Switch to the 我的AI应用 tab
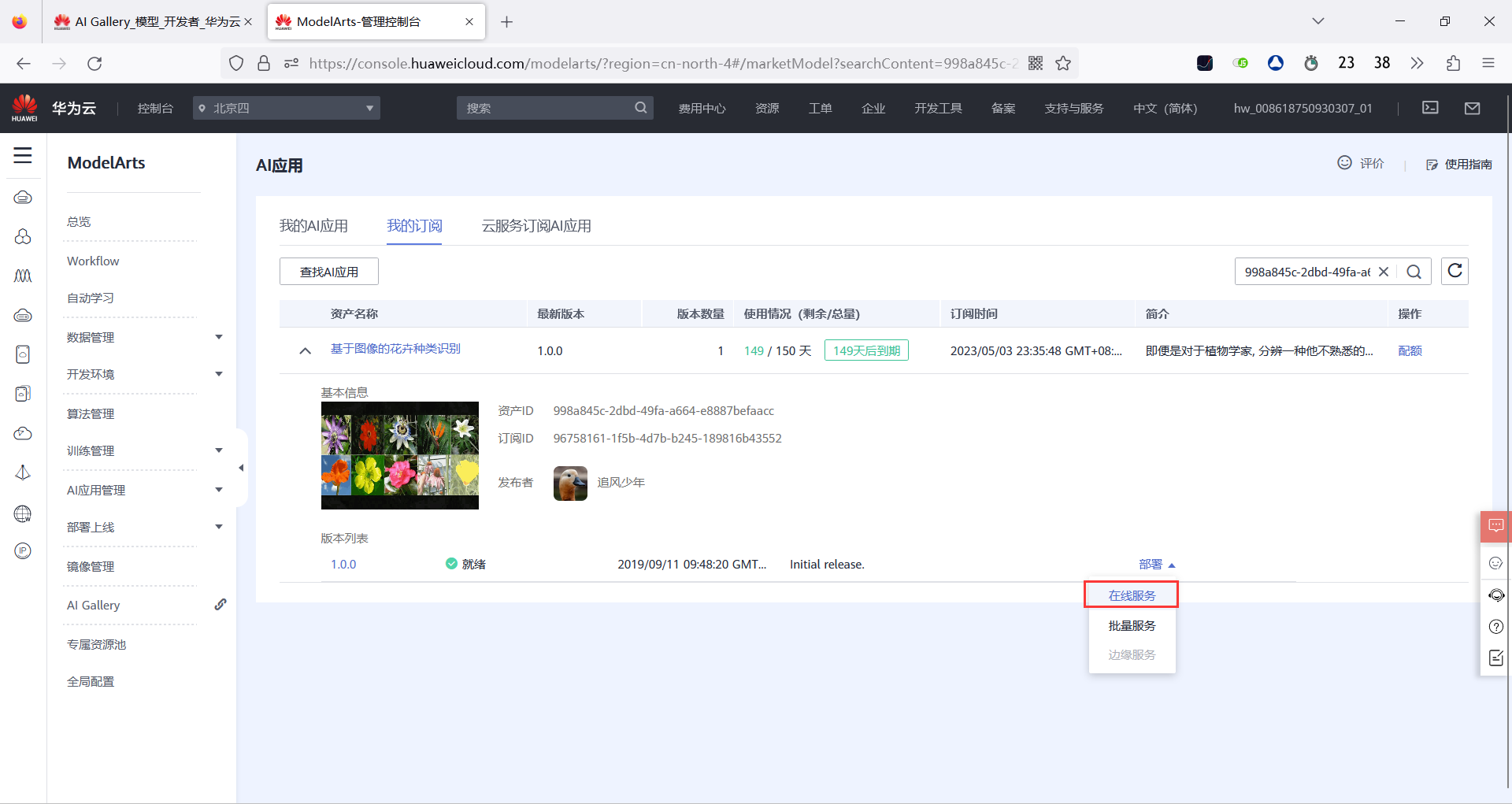1512x804 pixels. click(314, 225)
